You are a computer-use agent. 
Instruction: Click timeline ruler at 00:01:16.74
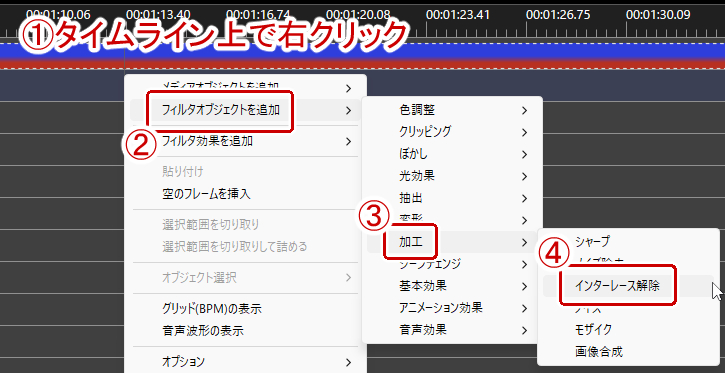click(x=258, y=14)
